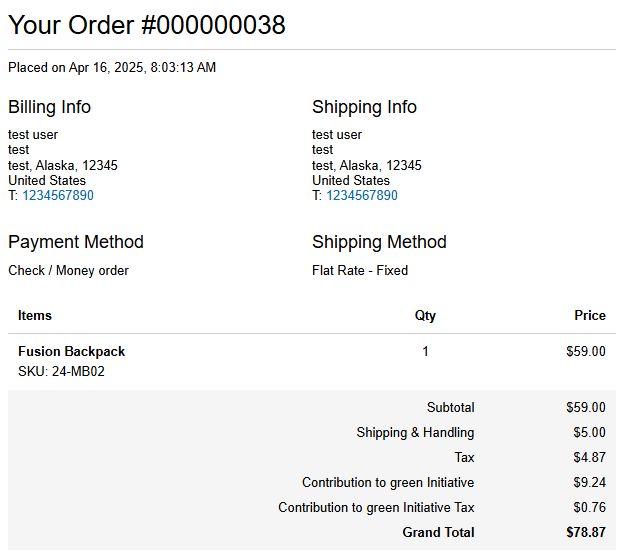The width and height of the screenshot is (624, 552).
Task: Click the Items column header
Action: (35, 315)
